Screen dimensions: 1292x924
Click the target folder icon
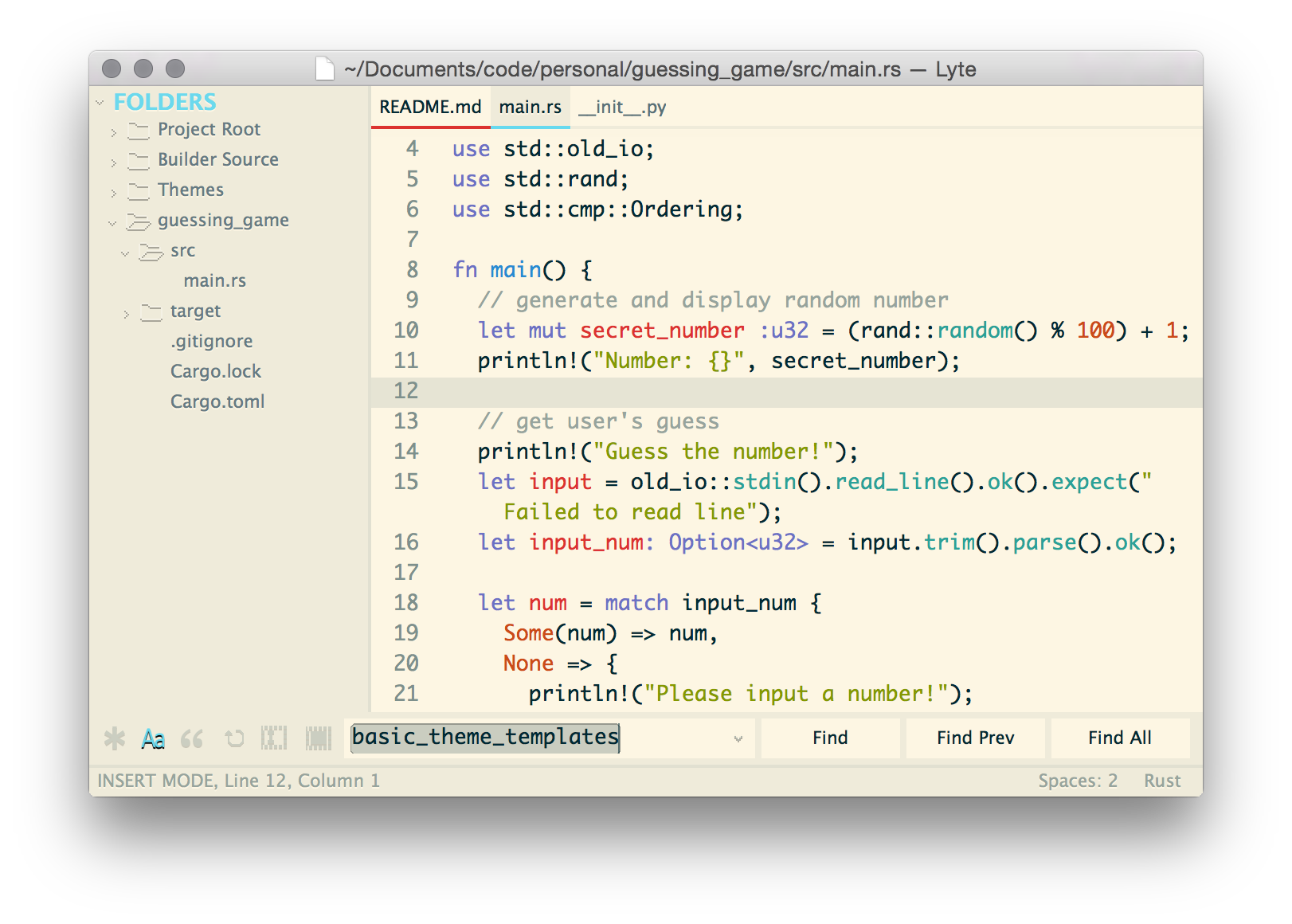[x=151, y=311]
